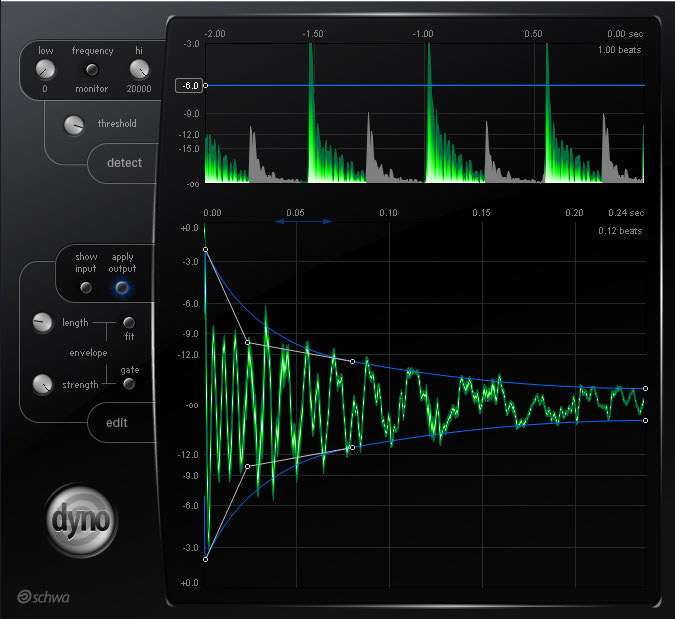Click the dyno logo badge
Viewport: 675px width, 619px height.
[x=82, y=520]
